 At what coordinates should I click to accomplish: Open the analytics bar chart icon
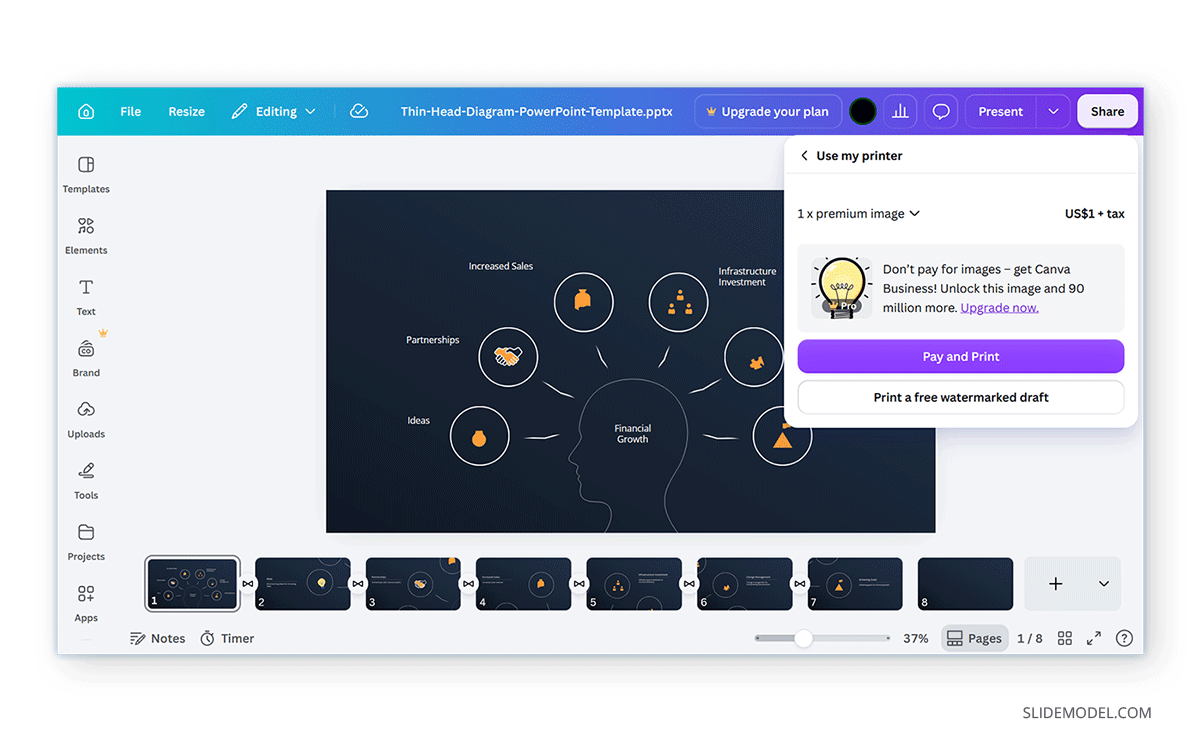900,112
